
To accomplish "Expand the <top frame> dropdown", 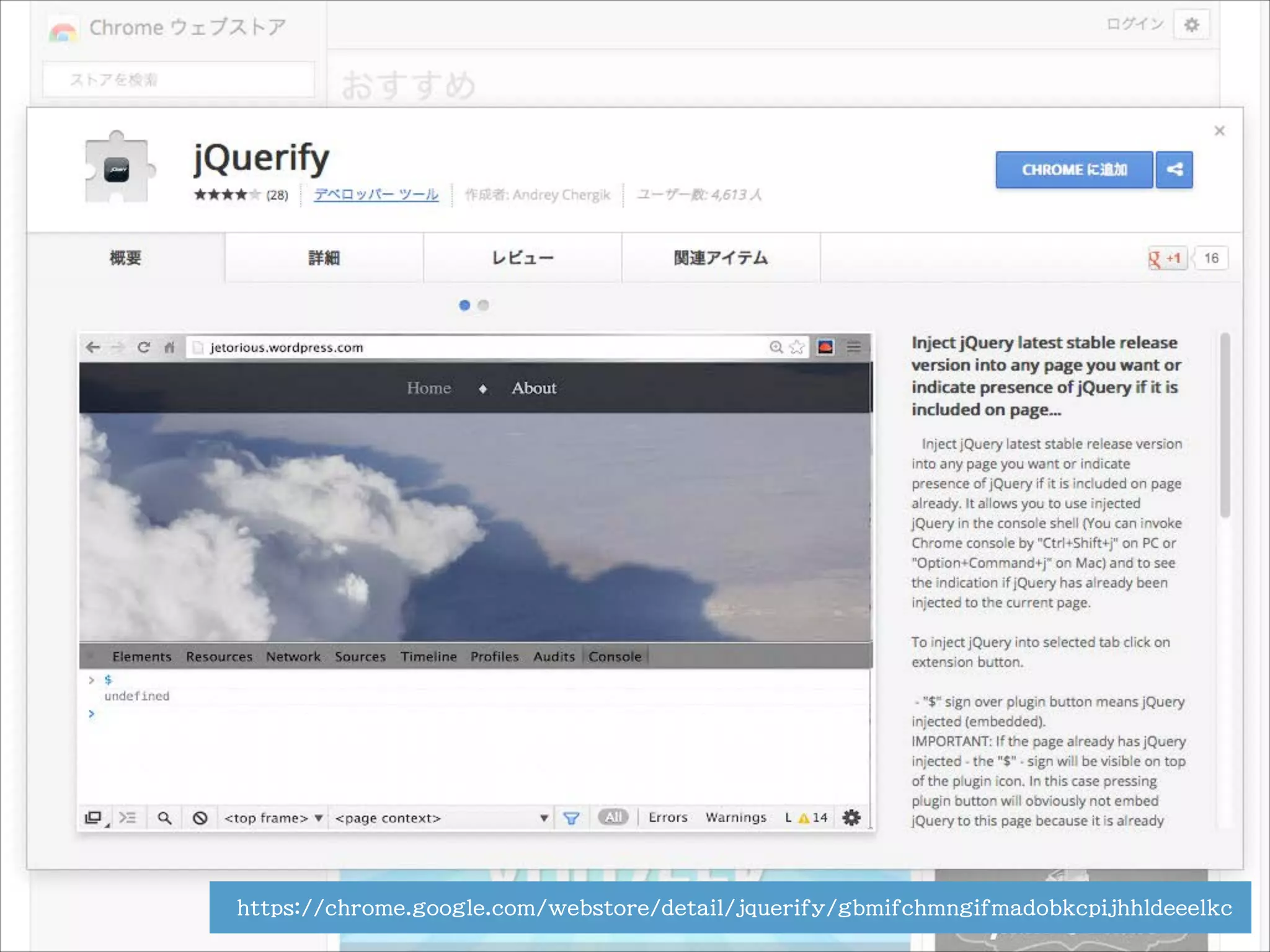I will pos(273,818).
